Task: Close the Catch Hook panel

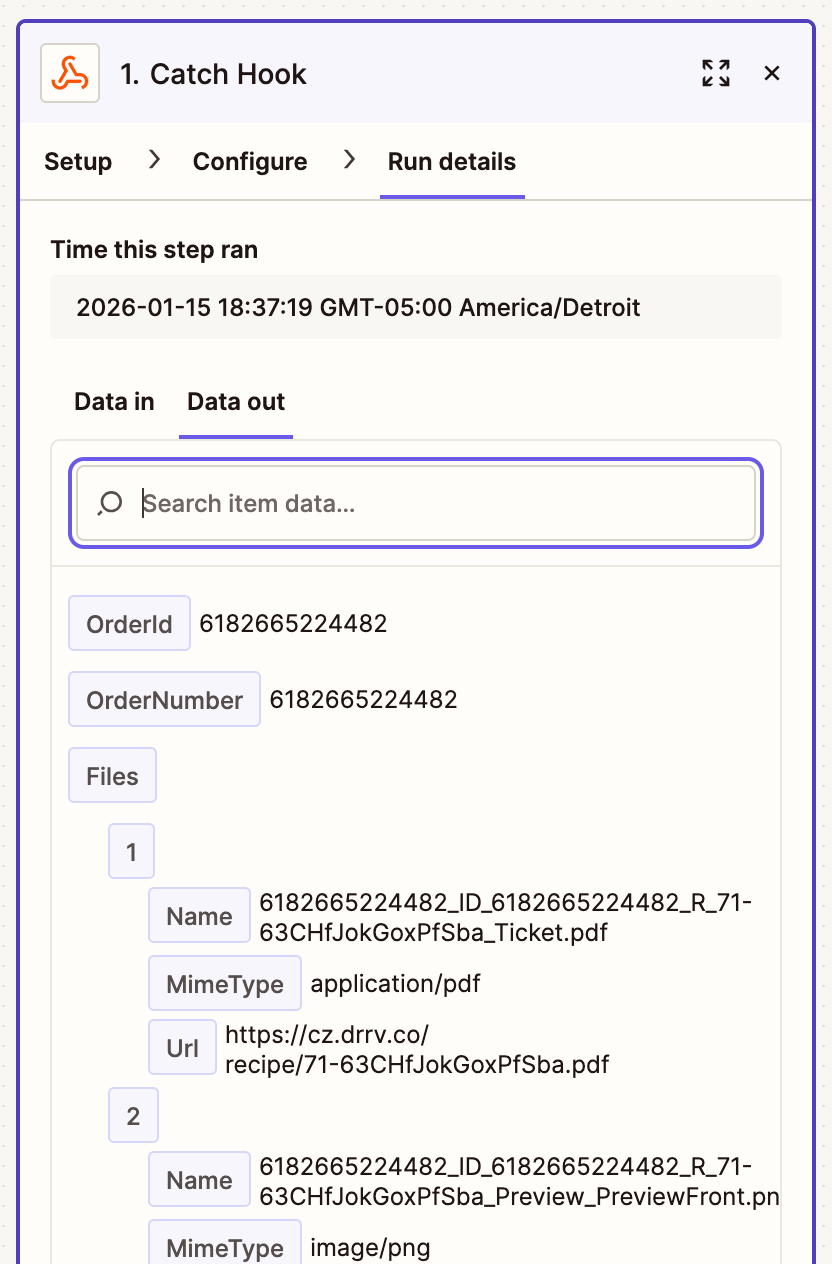Action: point(772,73)
